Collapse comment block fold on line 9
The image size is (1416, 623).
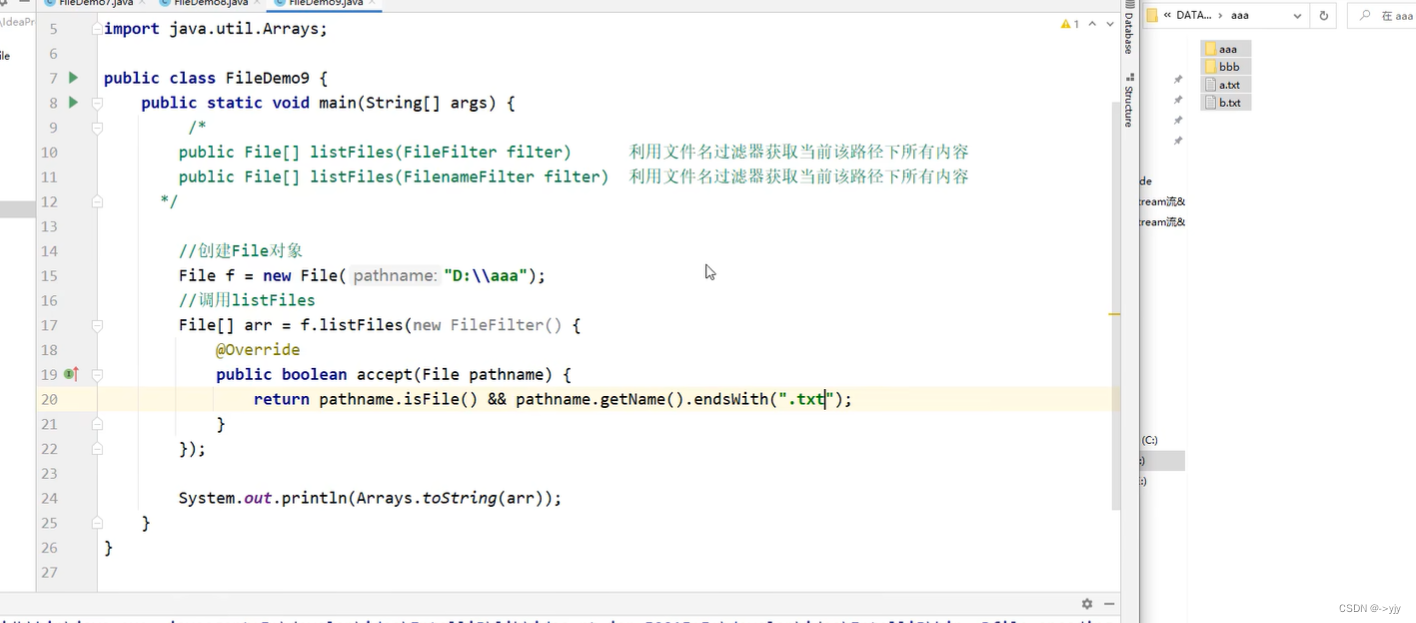click(97, 128)
